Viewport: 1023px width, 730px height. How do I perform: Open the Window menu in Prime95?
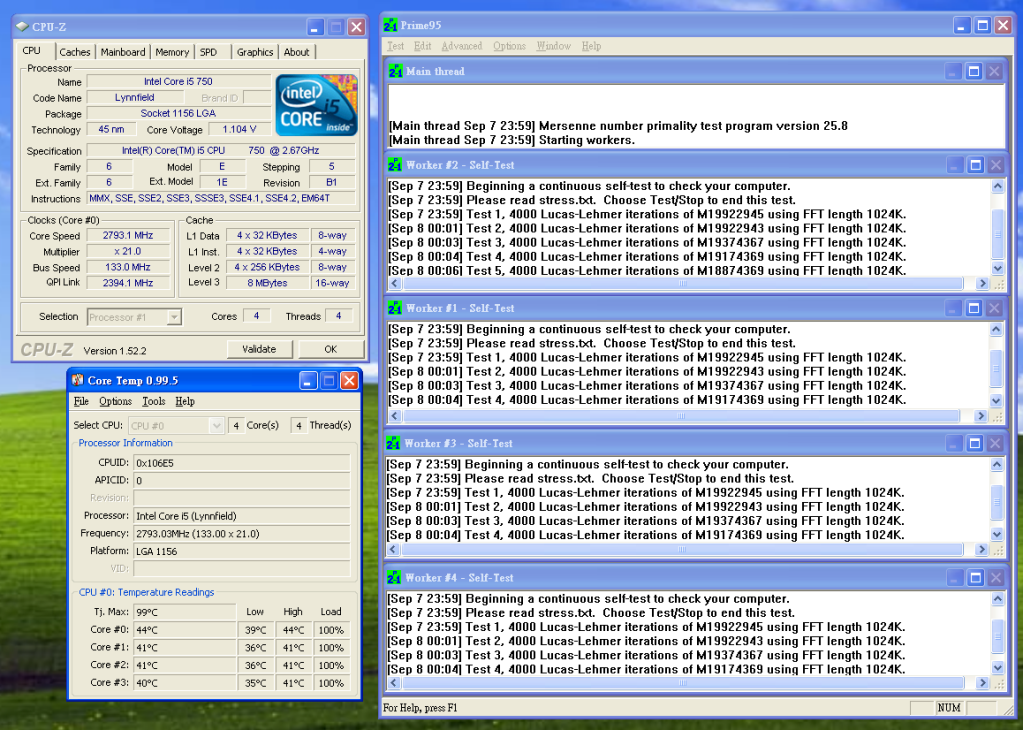pyautogui.click(x=553, y=46)
